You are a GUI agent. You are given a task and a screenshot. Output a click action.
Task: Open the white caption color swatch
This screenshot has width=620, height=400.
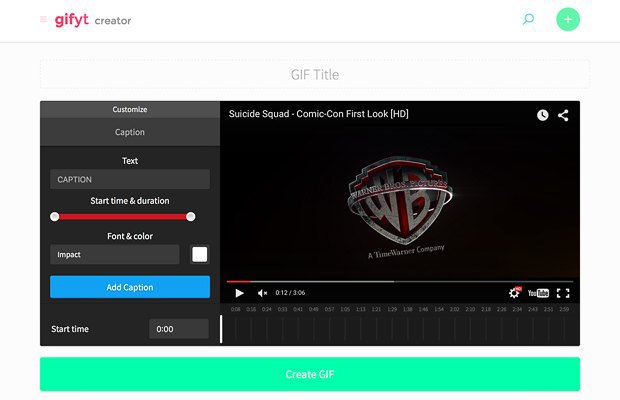pyautogui.click(x=200, y=255)
